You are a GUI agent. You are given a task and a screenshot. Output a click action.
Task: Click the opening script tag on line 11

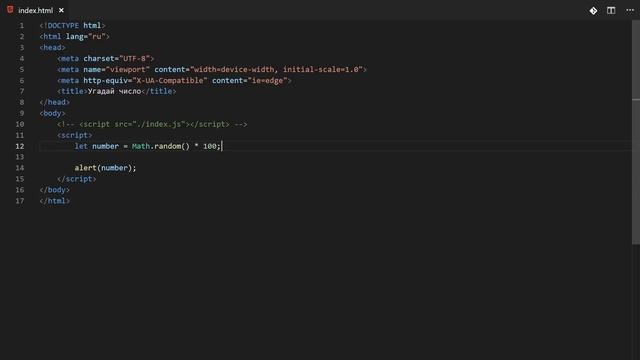75,135
